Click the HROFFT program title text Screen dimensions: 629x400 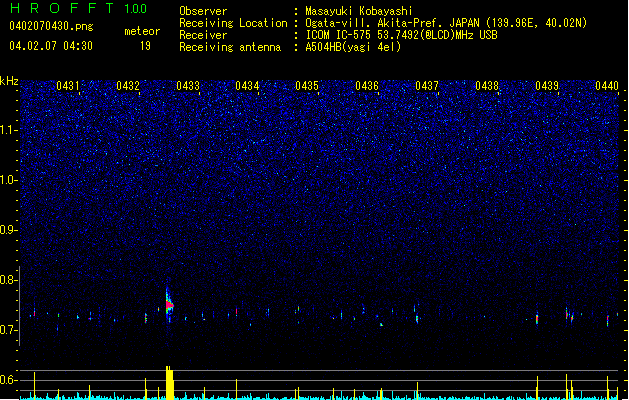pos(62,8)
